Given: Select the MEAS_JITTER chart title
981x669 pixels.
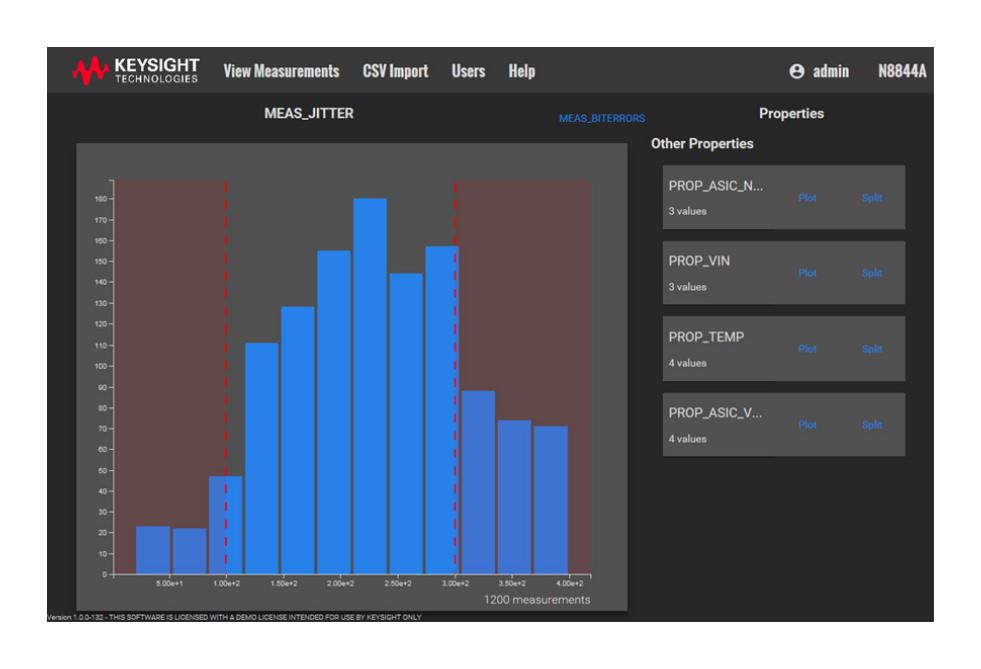Looking at the screenshot, I should 308,113.
